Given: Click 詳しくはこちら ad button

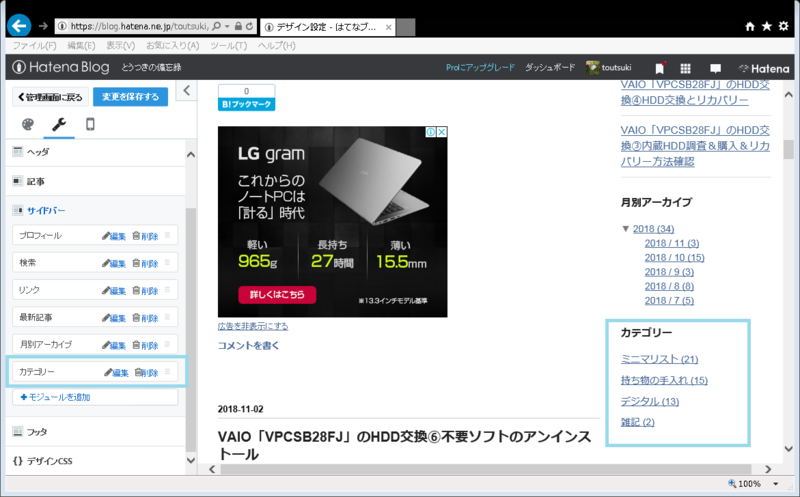Looking at the screenshot, I should pos(277,294).
